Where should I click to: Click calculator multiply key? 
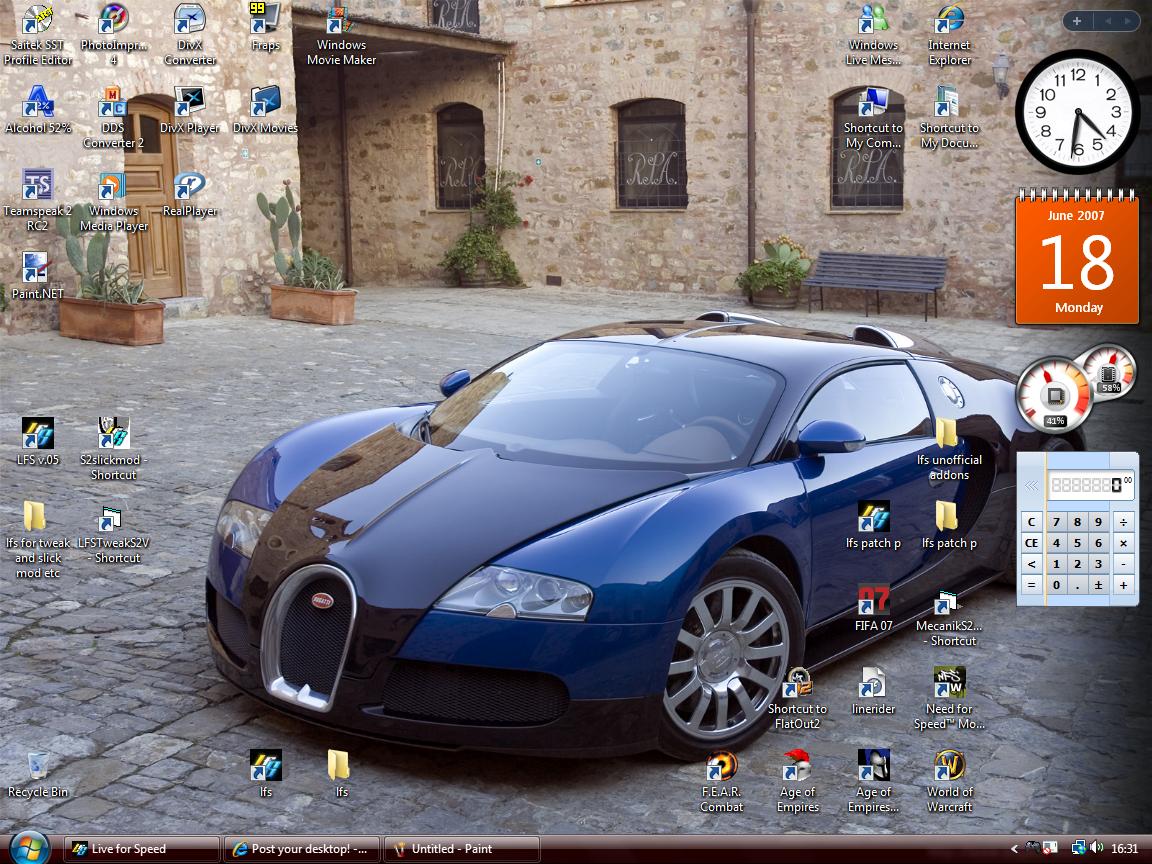1123,543
